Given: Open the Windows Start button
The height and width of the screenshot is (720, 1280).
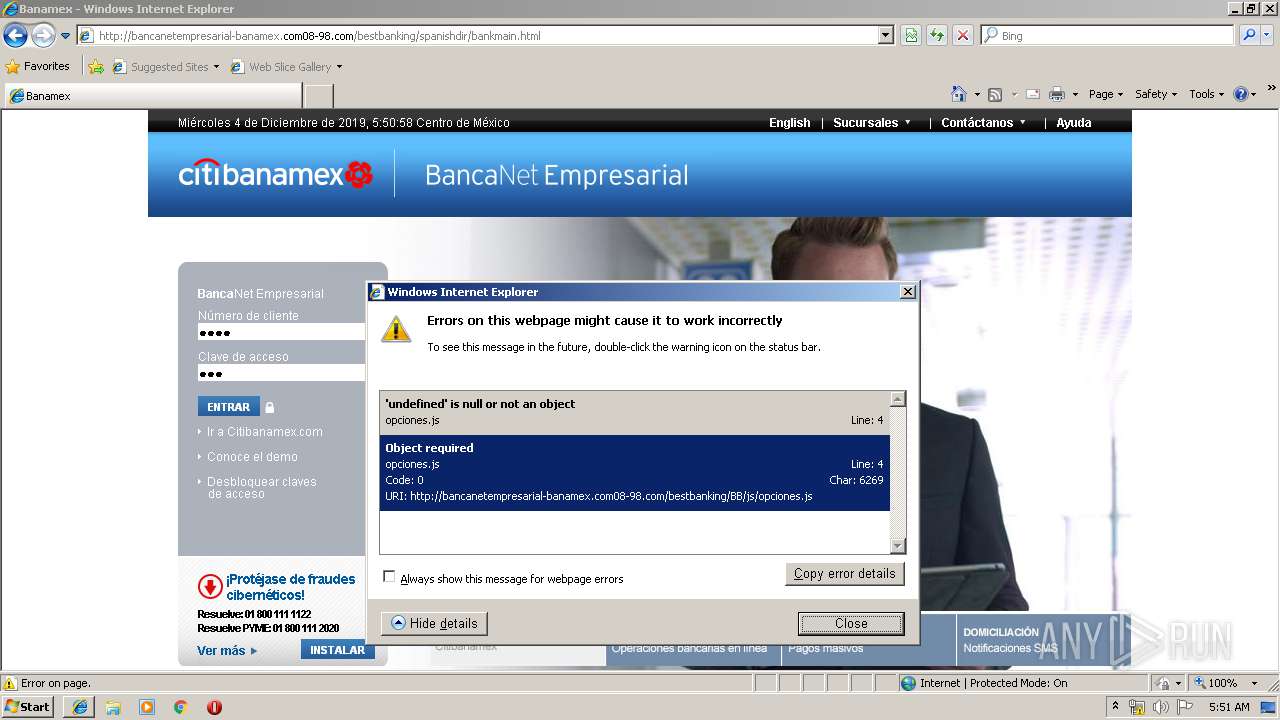Looking at the screenshot, I should (x=28, y=706).
